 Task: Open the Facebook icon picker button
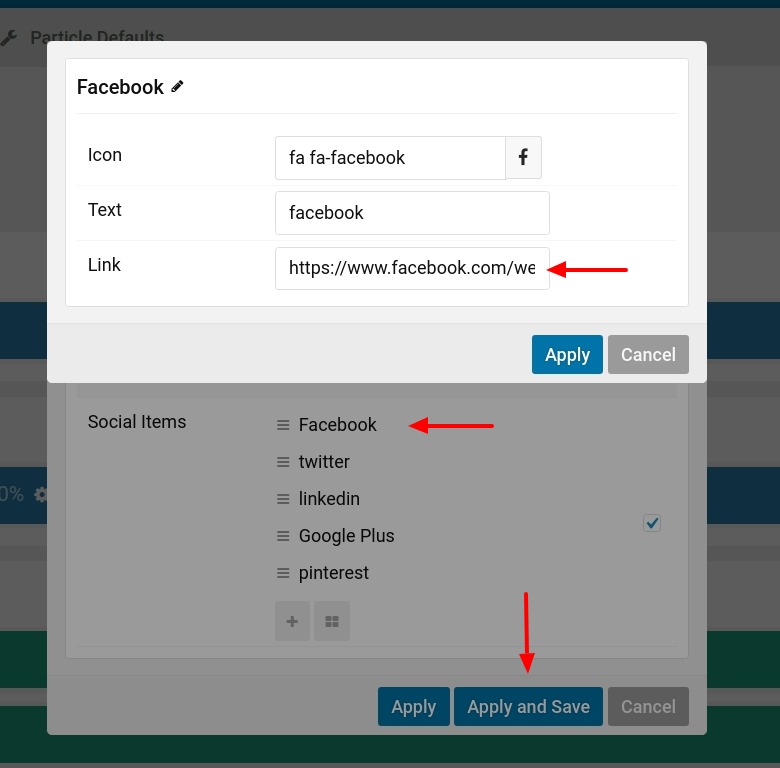tap(523, 157)
